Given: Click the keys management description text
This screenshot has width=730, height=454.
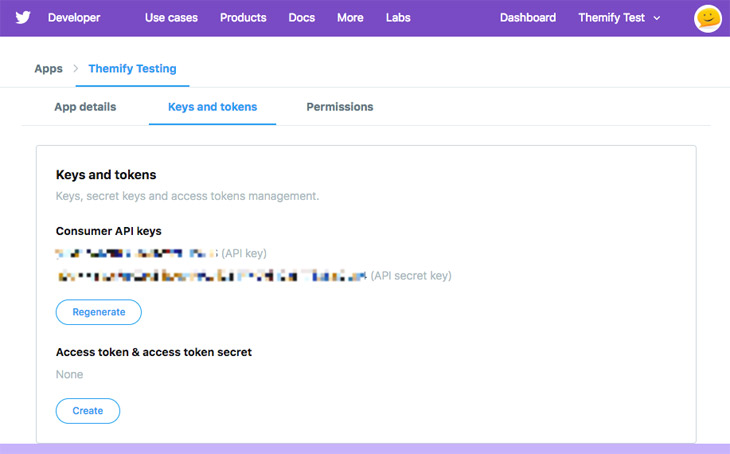Looking at the screenshot, I should [188, 196].
